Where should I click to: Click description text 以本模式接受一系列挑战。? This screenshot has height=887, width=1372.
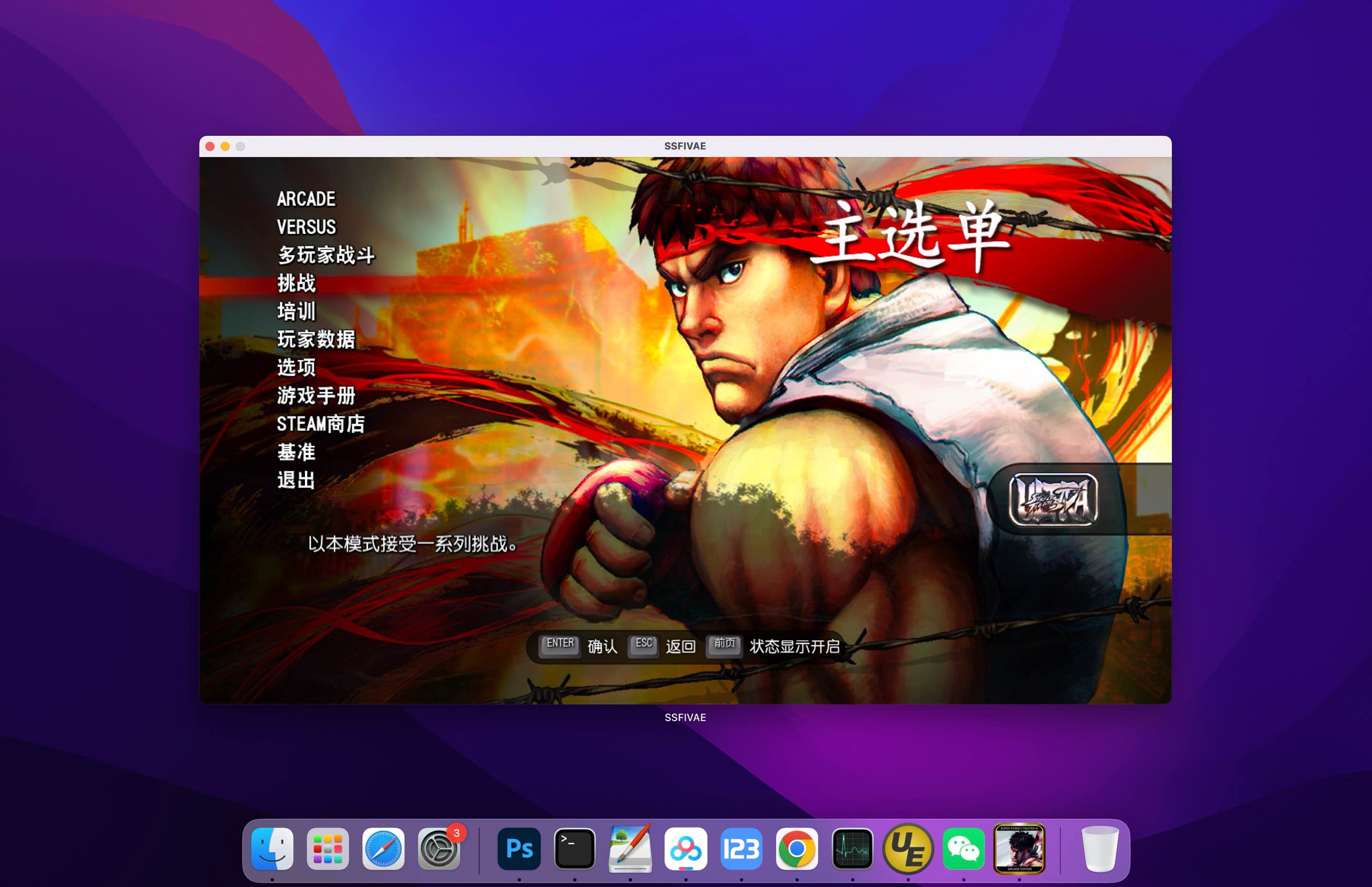coord(413,544)
